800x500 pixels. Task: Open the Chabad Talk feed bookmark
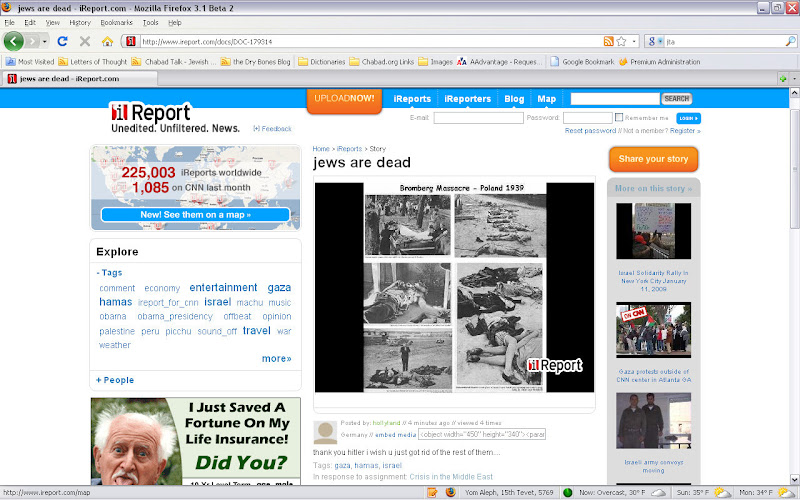(x=171, y=62)
